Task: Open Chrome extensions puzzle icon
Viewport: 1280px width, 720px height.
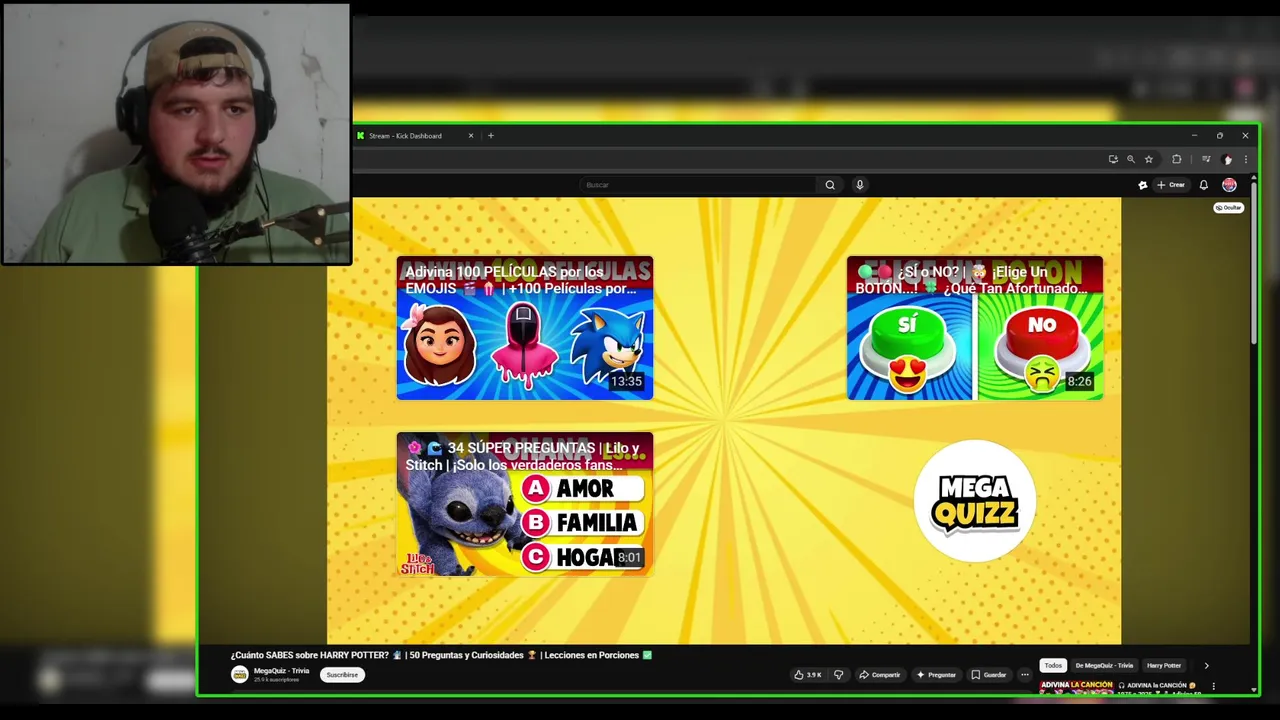Action: coord(1177,159)
